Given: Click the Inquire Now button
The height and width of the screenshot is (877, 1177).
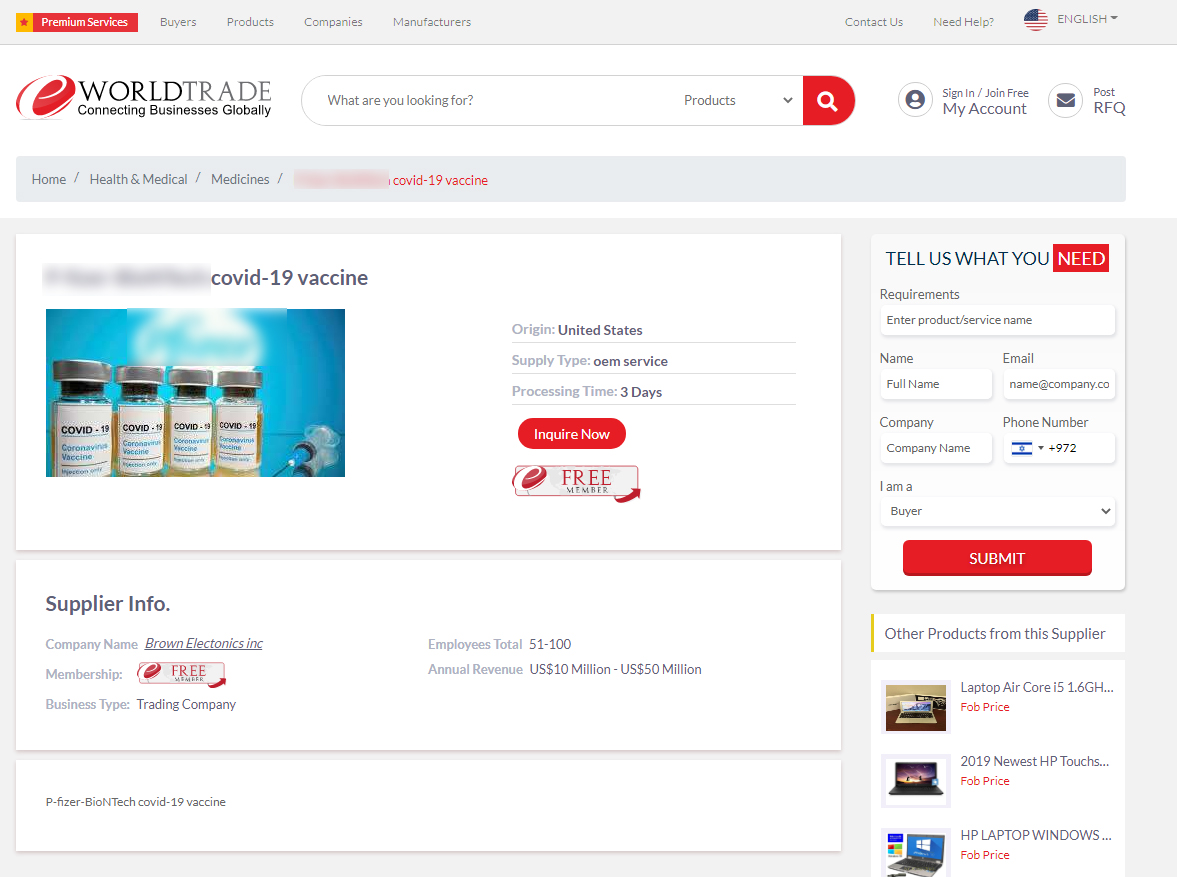Looking at the screenshot, I should [571, 434].
